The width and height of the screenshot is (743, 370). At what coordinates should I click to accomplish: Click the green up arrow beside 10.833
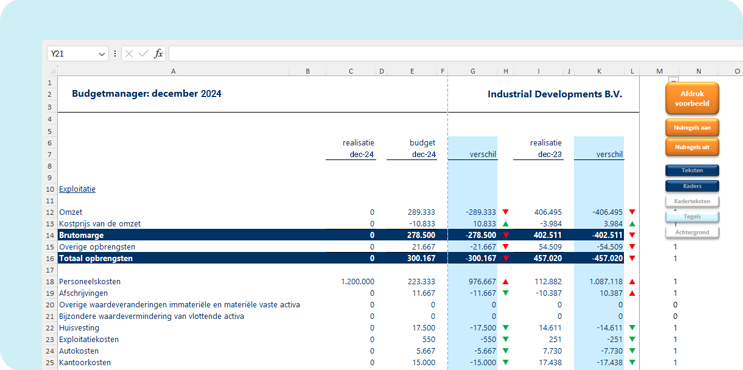(505, 224)
